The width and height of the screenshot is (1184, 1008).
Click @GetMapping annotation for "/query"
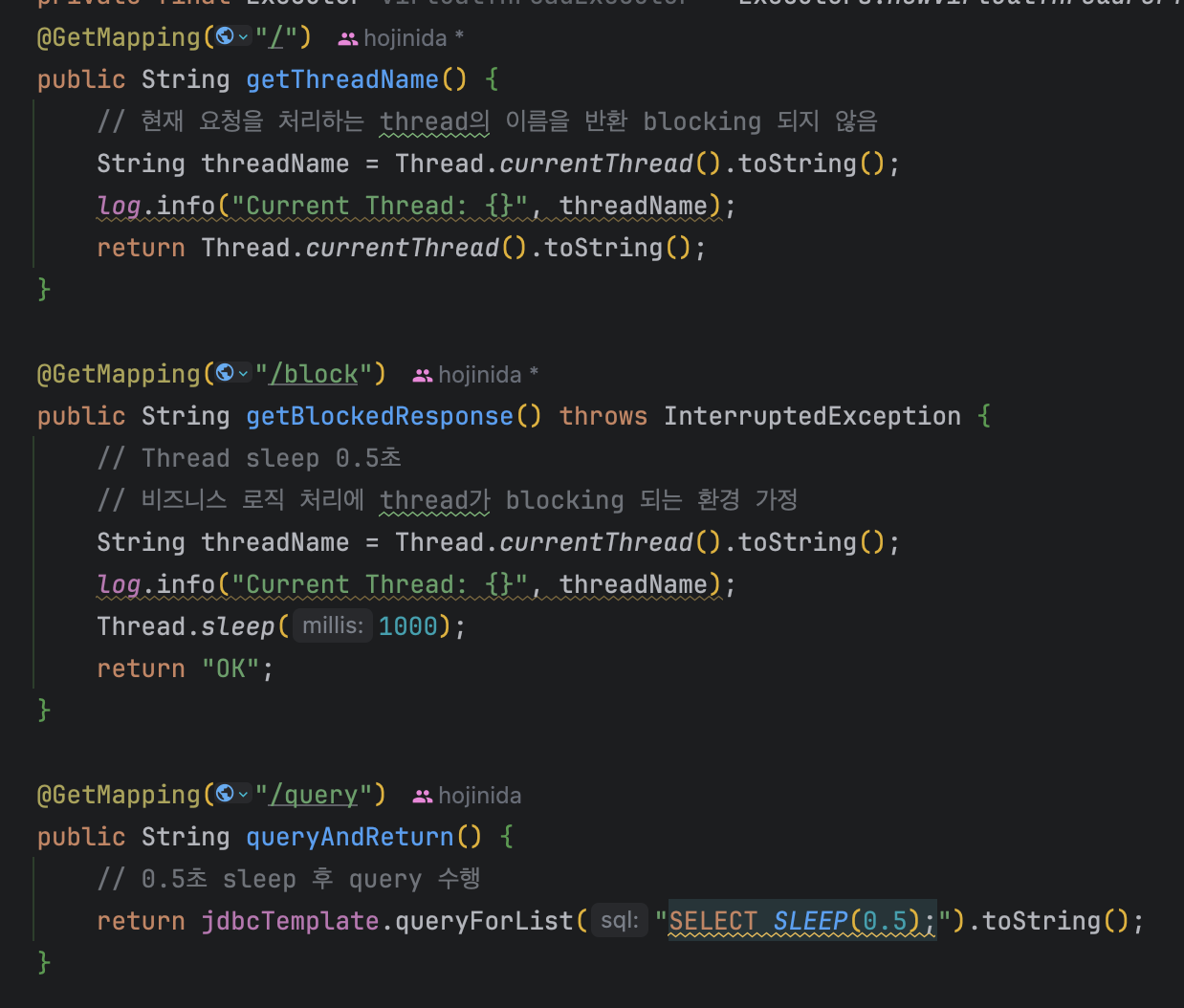[x=119, y=795]
